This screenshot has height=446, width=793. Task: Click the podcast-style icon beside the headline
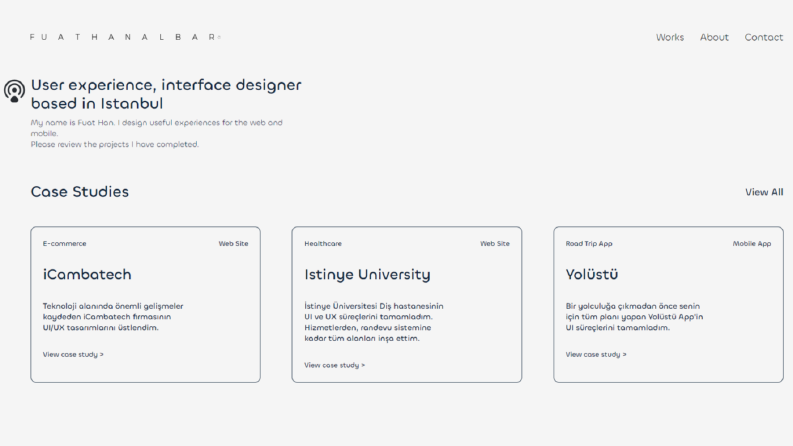(x=14, y=91)
